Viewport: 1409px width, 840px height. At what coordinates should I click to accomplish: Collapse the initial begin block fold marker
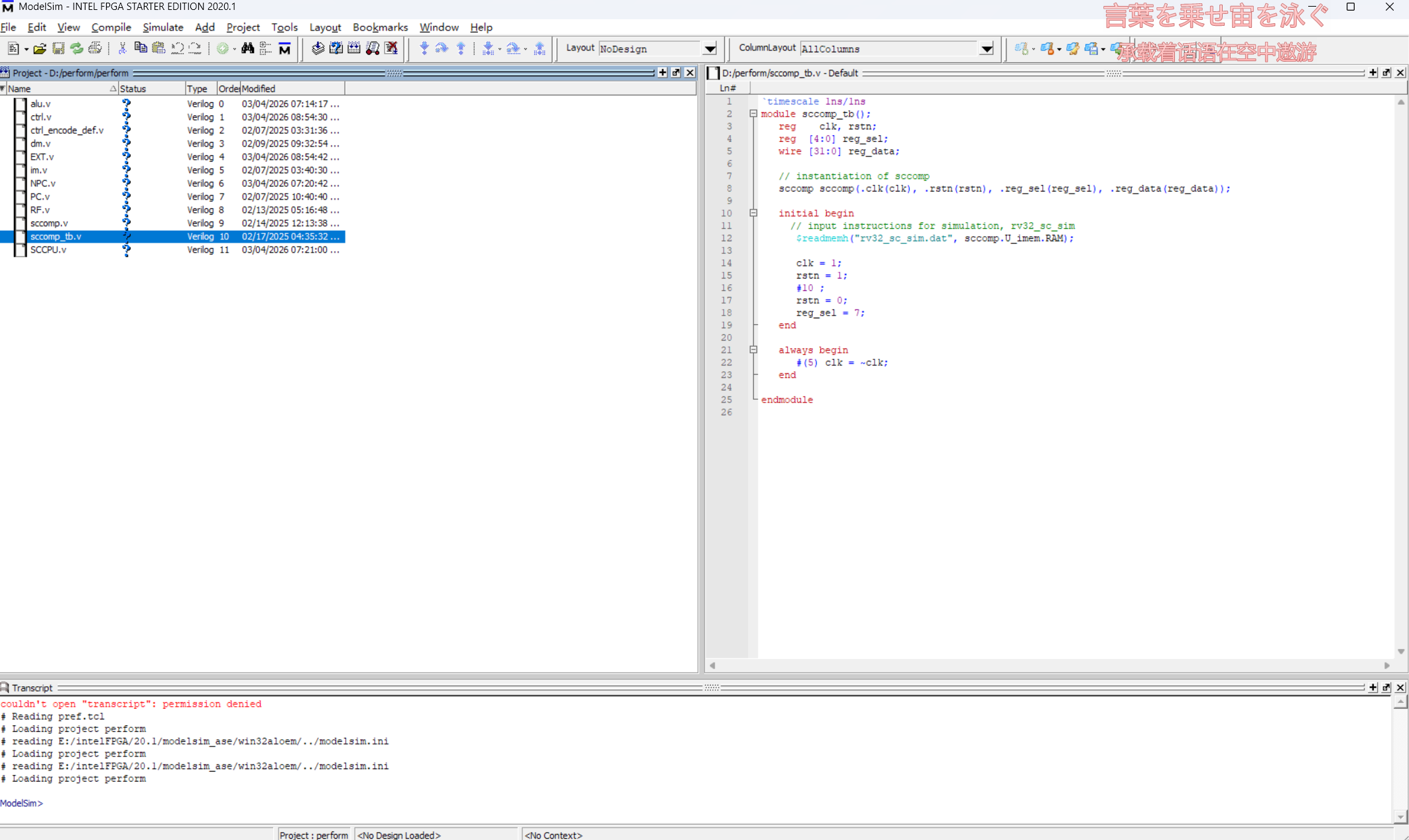753,213
